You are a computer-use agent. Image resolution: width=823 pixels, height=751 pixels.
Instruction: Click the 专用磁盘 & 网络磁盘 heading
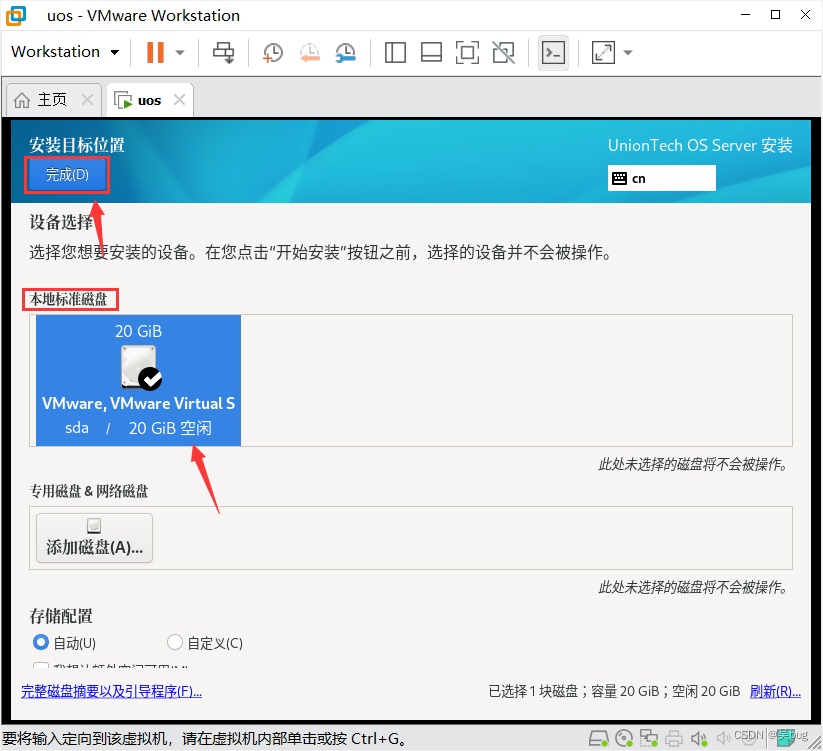pos(89,491)
